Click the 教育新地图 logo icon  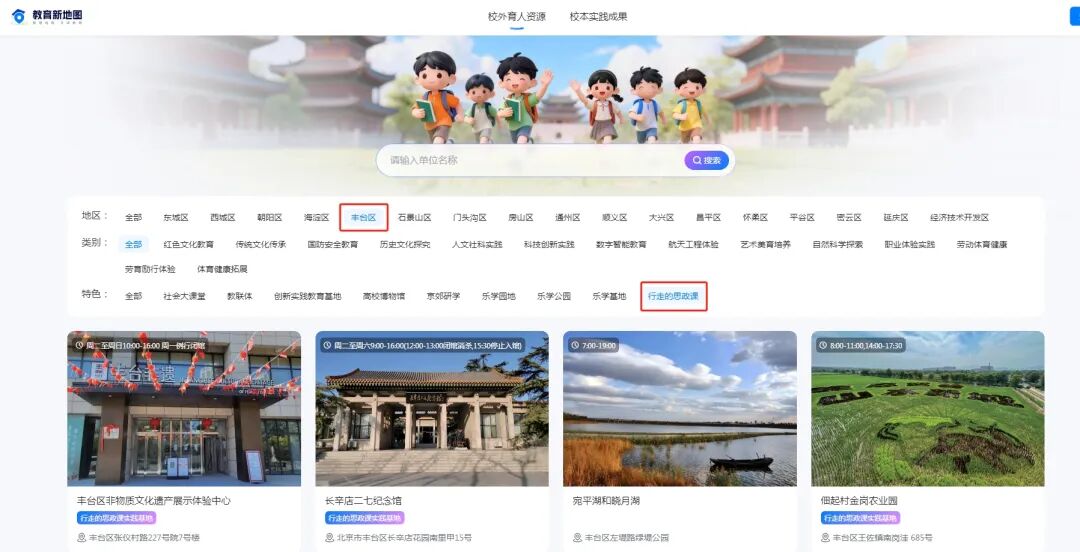click(x=18, y=17)
